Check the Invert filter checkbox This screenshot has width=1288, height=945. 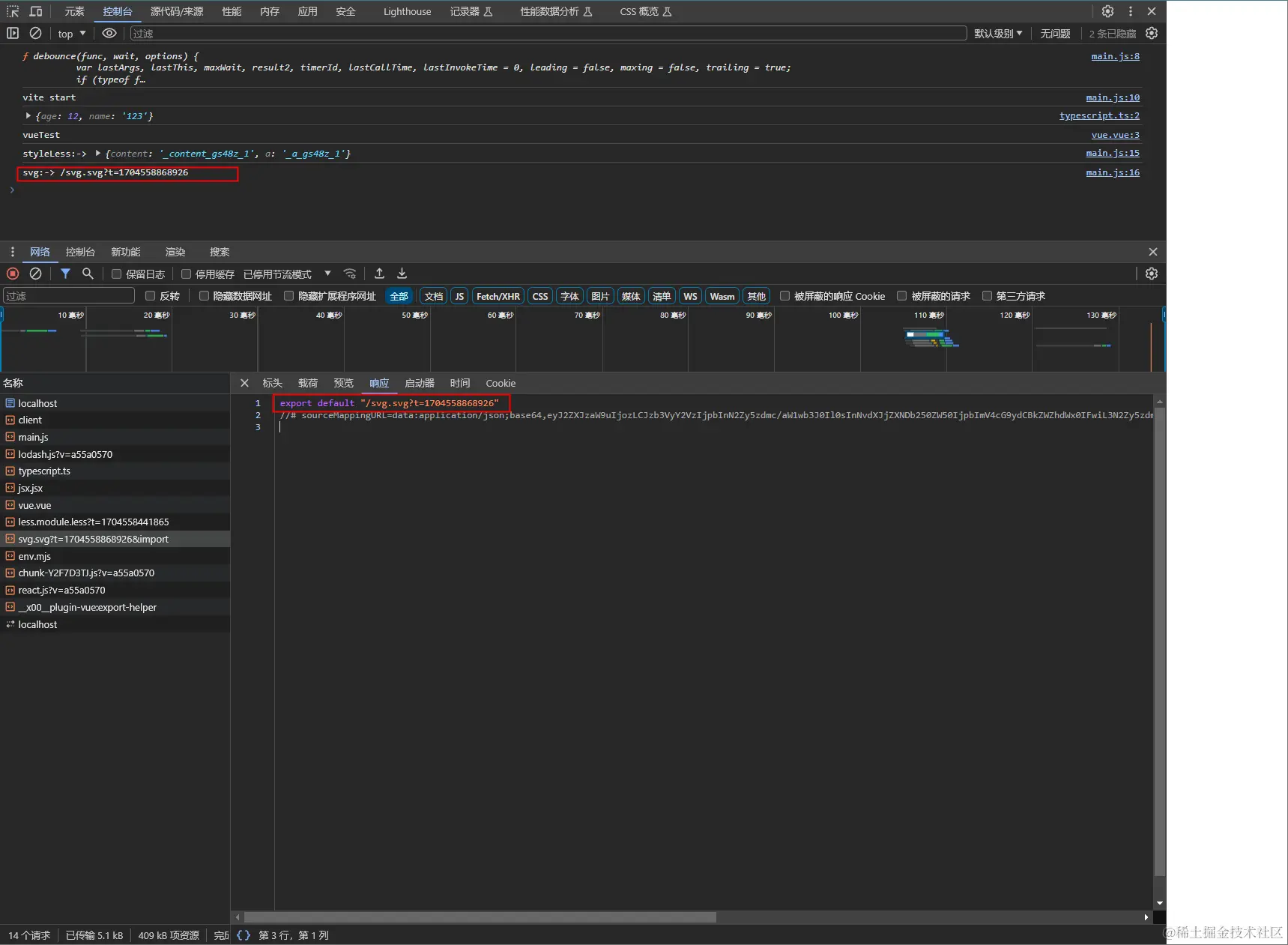click(150, 296)
